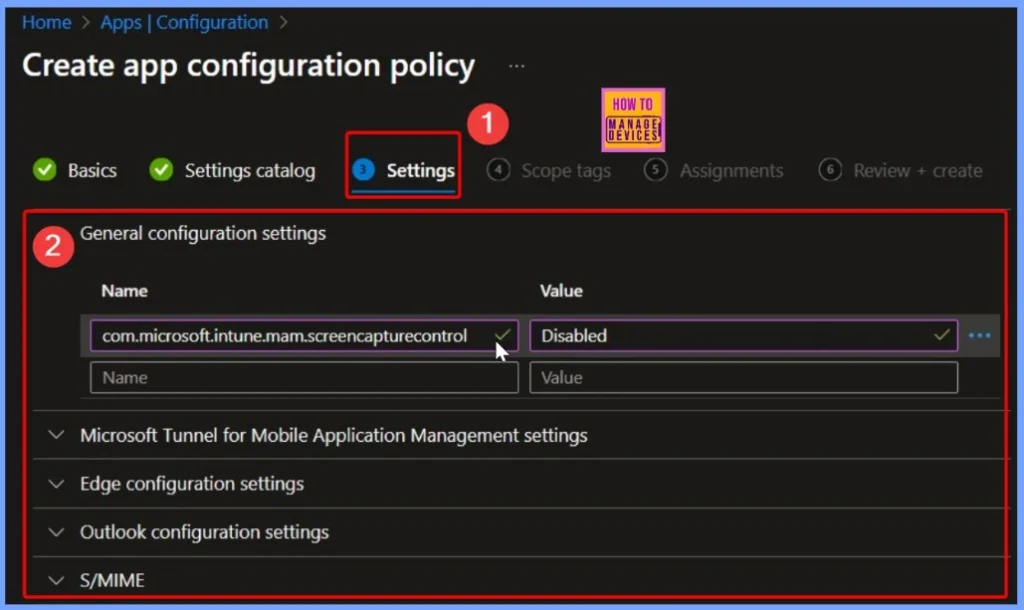The height and width of the screenshot is (610, 1024).
Task: Open the Home breadcrumb link
Action: click(x=46, y=22)
